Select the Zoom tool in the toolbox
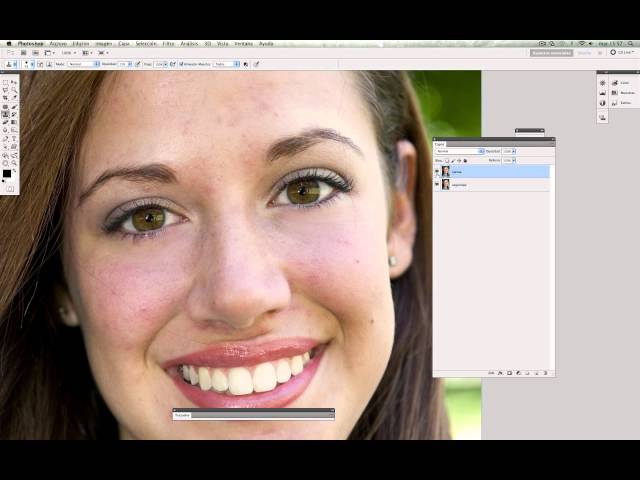The image size is (640, 480). pyautogui.click(x=13, y=163)
